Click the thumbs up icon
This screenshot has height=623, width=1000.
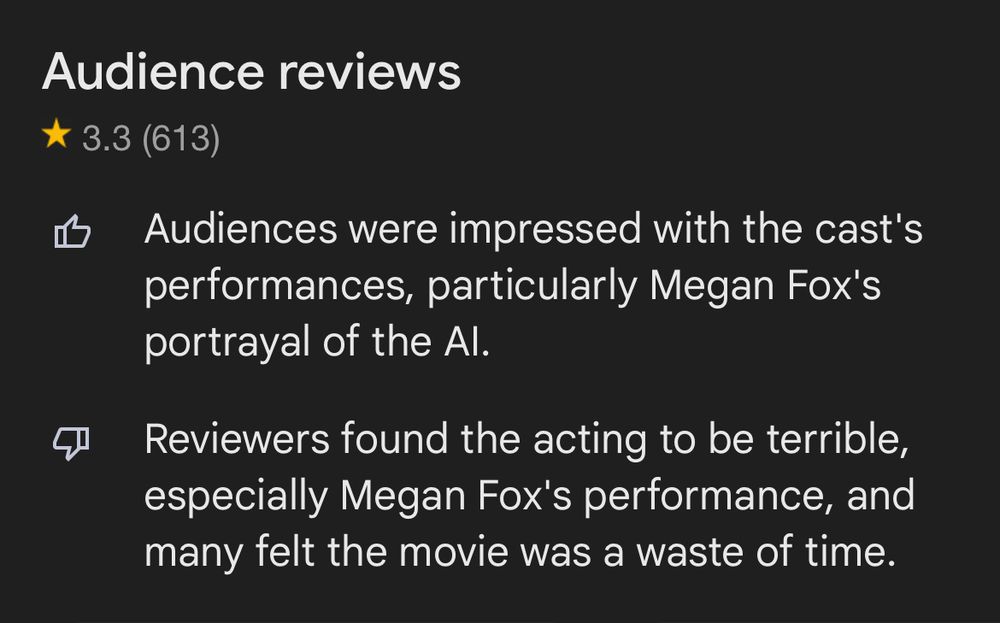(71, 234)
